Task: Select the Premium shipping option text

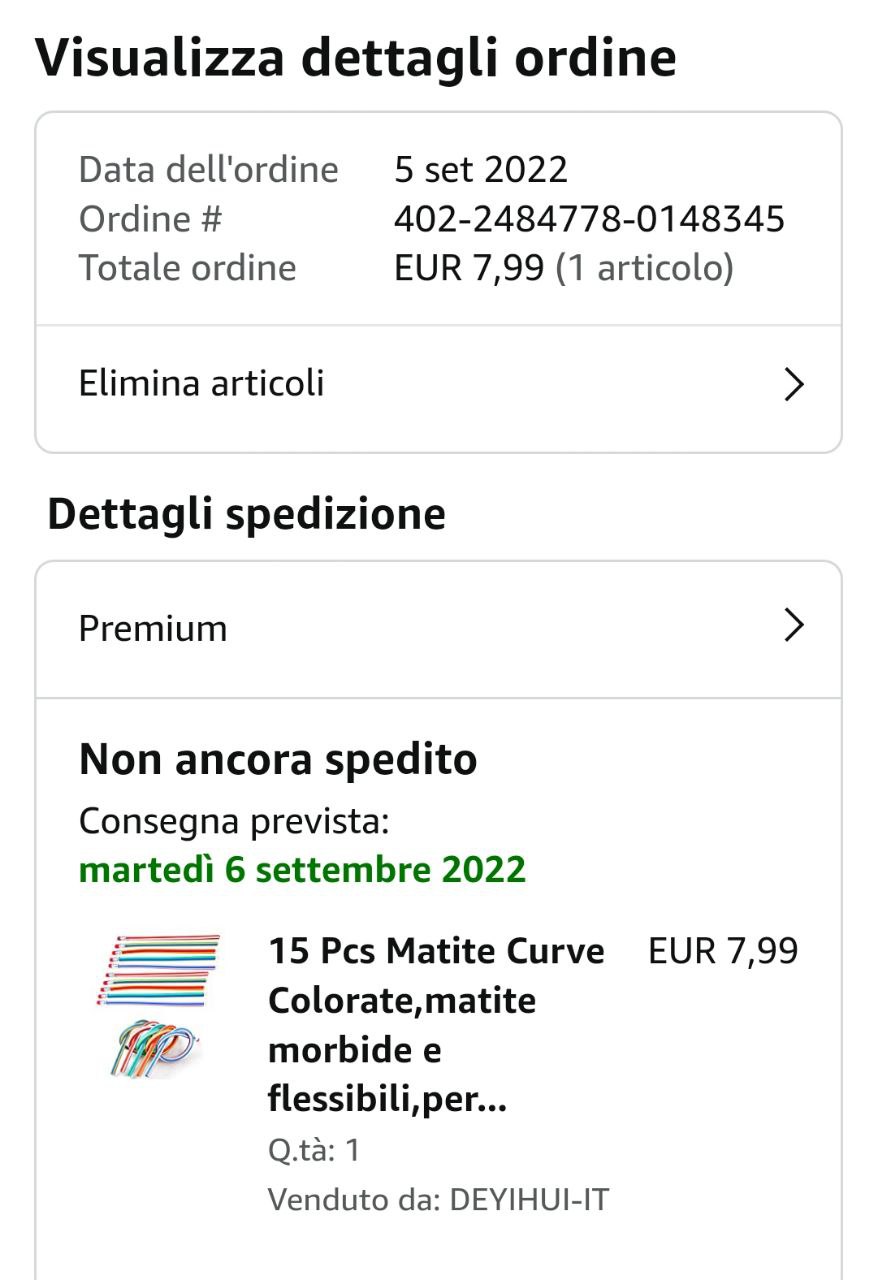Action: click(153, 628)
